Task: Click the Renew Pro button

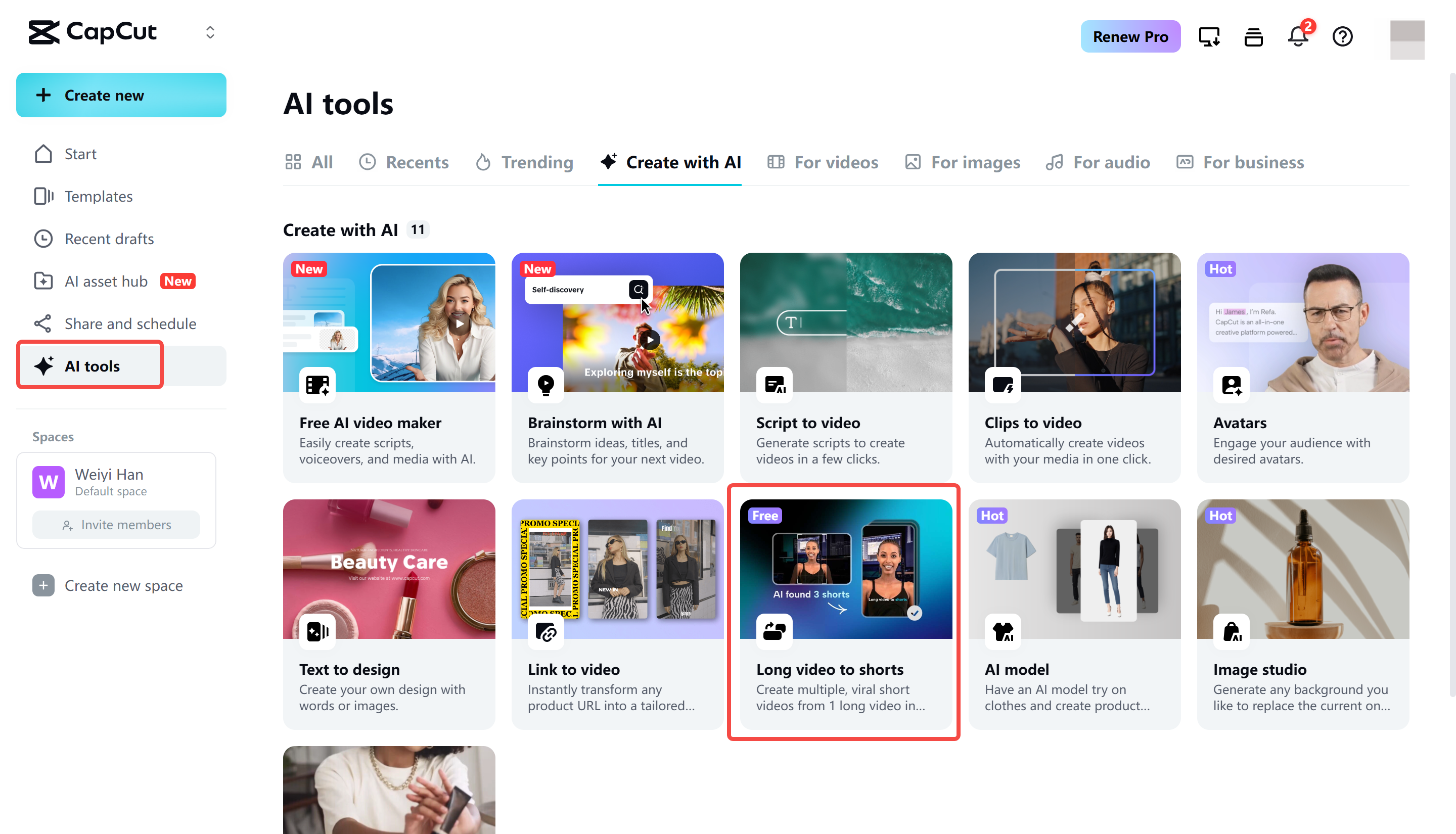Action: (1129, 36)
